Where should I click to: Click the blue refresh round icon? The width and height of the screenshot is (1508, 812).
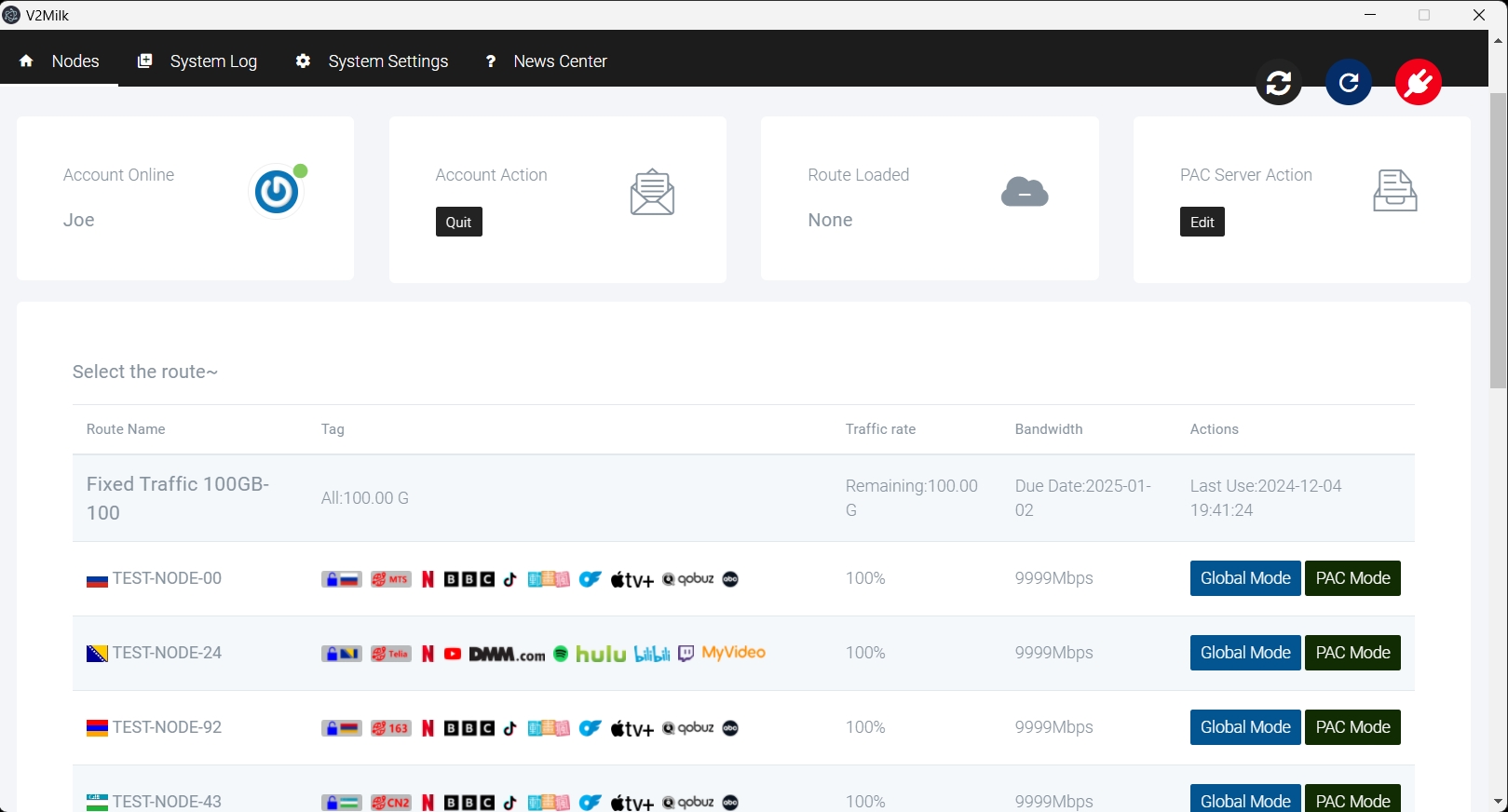1348,83
